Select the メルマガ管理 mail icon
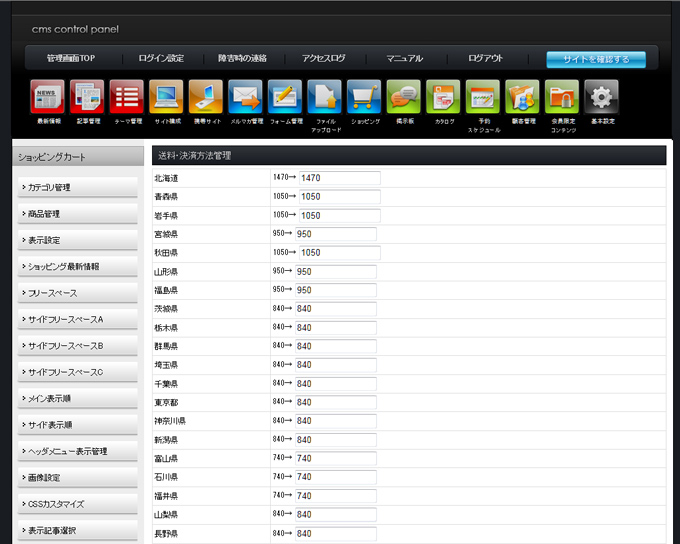 (x=245, y=98)
